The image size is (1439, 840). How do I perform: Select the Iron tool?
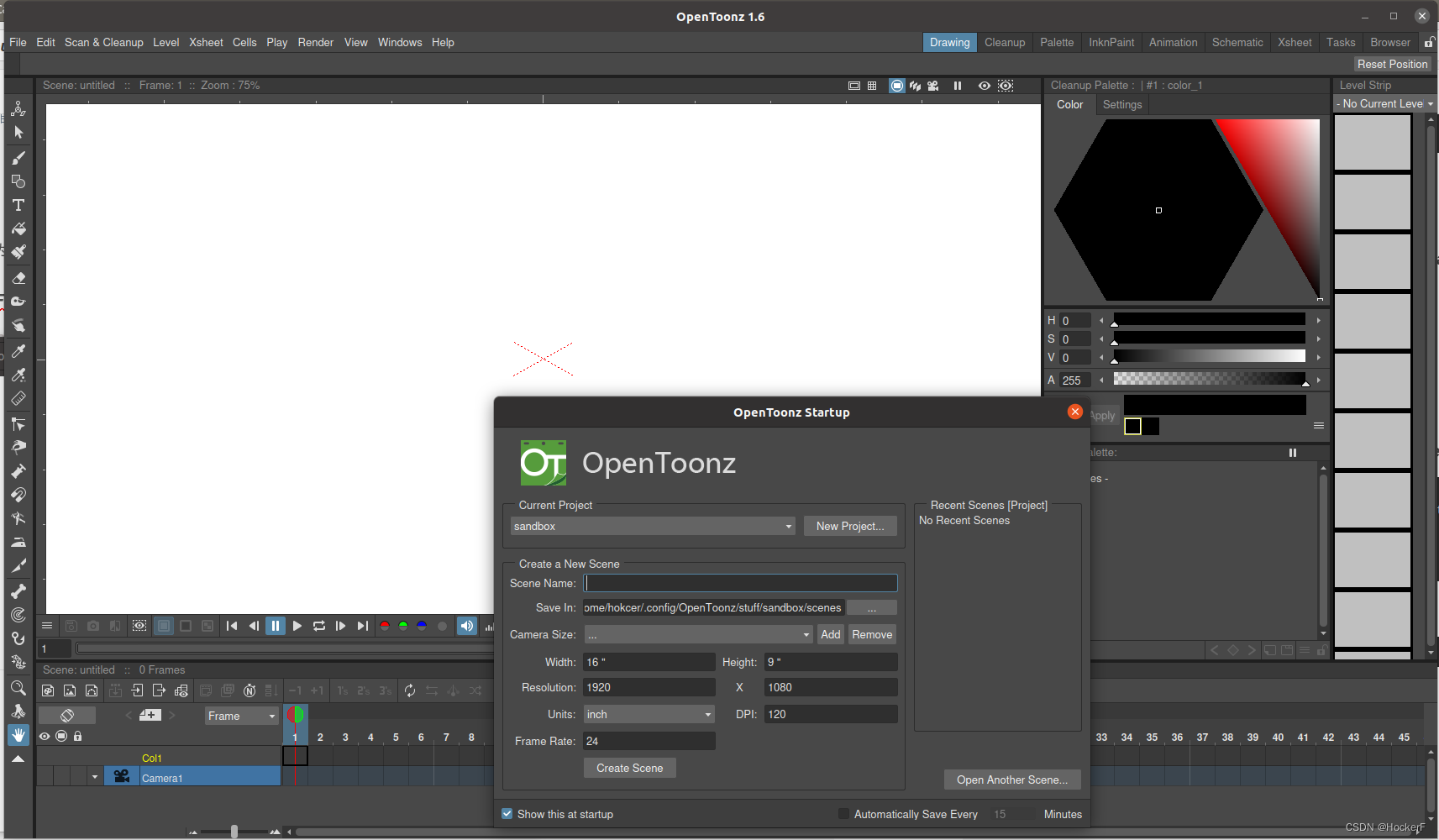18,542
